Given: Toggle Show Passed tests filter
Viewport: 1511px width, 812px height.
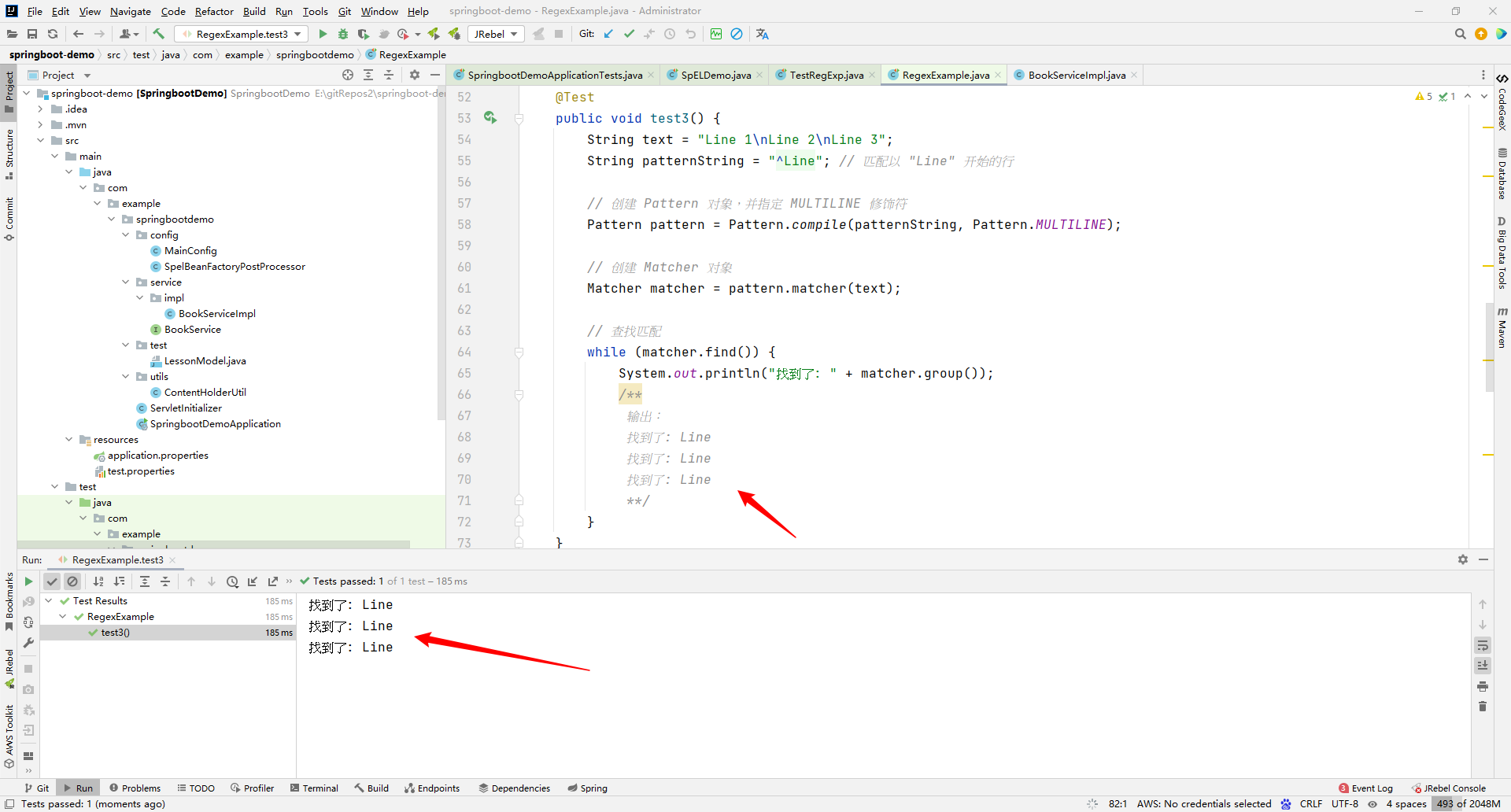Looking at the screenshot, I should click(x=52, y=581).
